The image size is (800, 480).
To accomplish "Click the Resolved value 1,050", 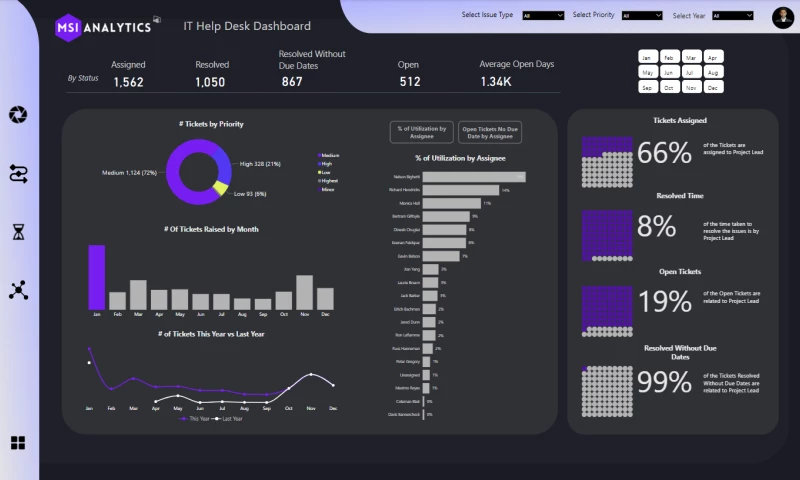I will (210, 82).
